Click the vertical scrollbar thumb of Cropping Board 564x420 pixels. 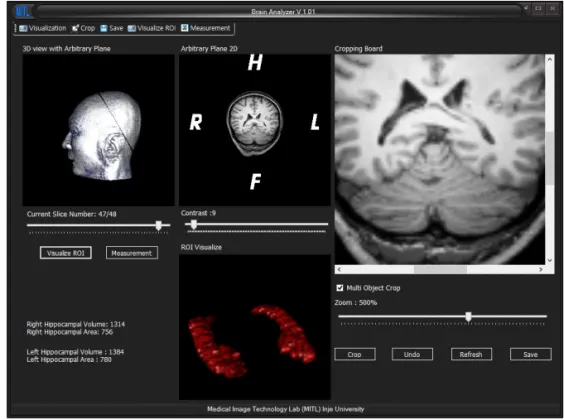coord(550,159)
